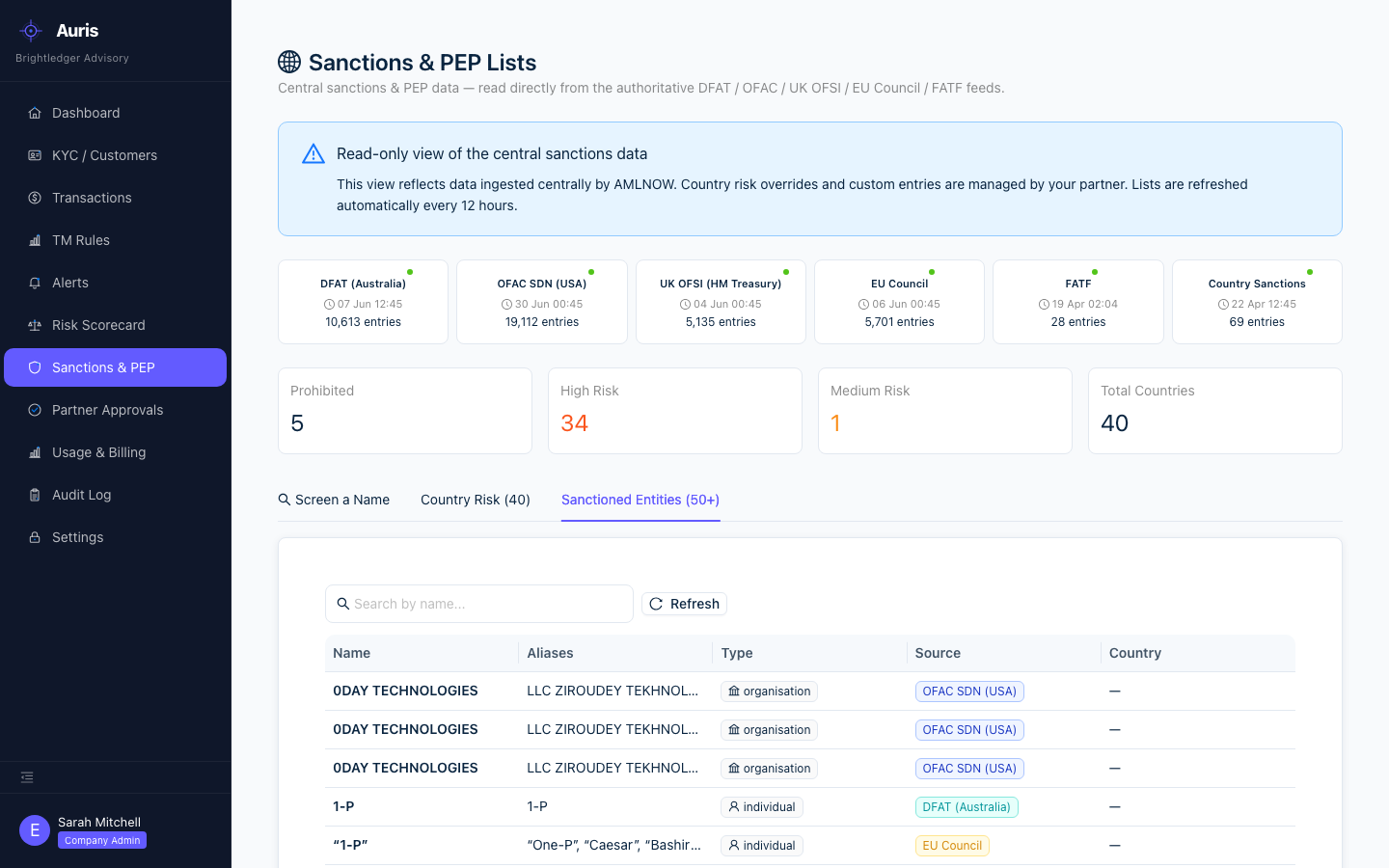The height and width of the screenshot is (868, 1389).
Task: Click the Medium Risk 1 card
Action: point(945,411)
